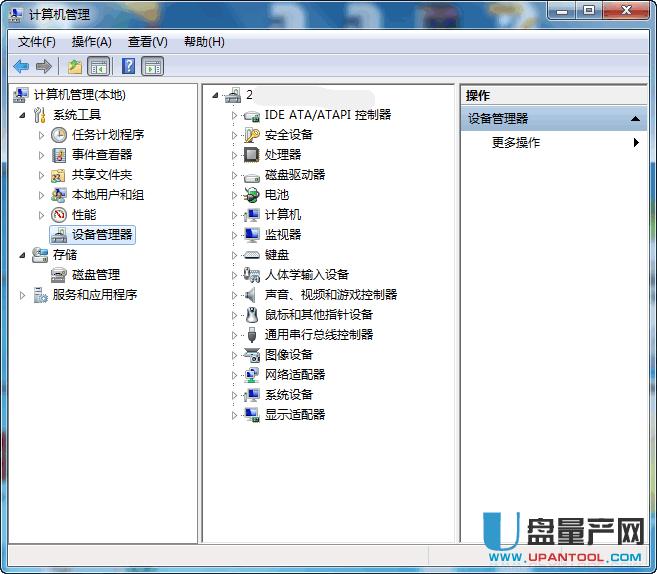657x574 pixels.
Task: Expand the 显示适配器 node
Action: pyautogui.click(x=235, y=415)
